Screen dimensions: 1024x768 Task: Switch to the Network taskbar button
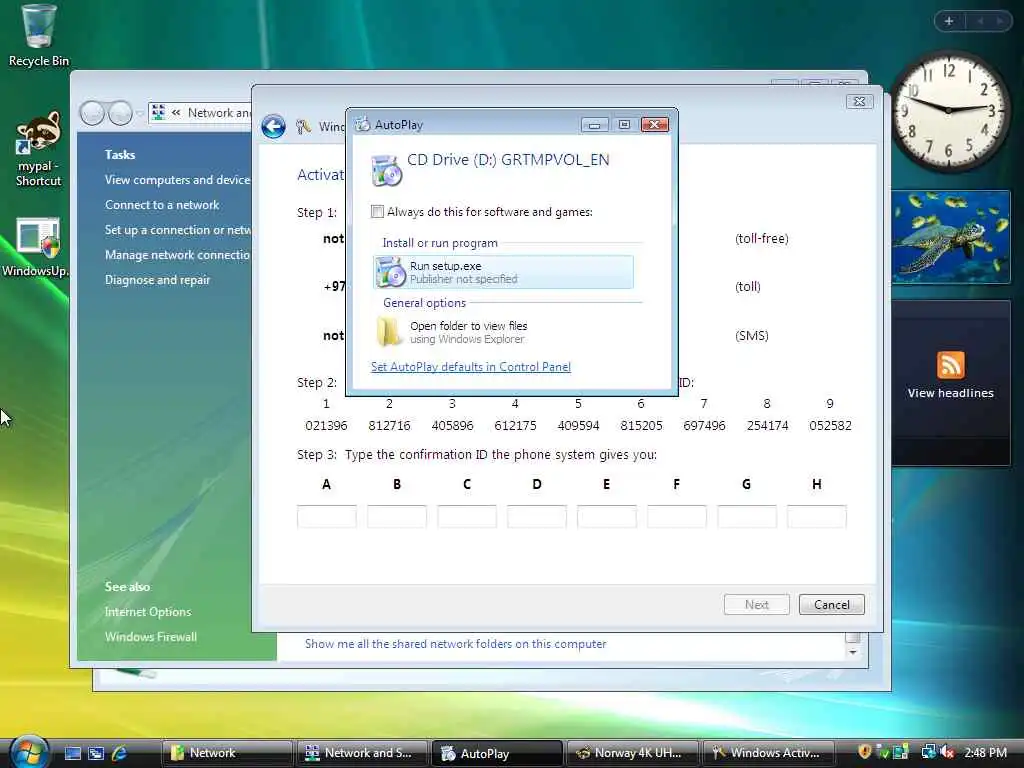coord(227,753)
